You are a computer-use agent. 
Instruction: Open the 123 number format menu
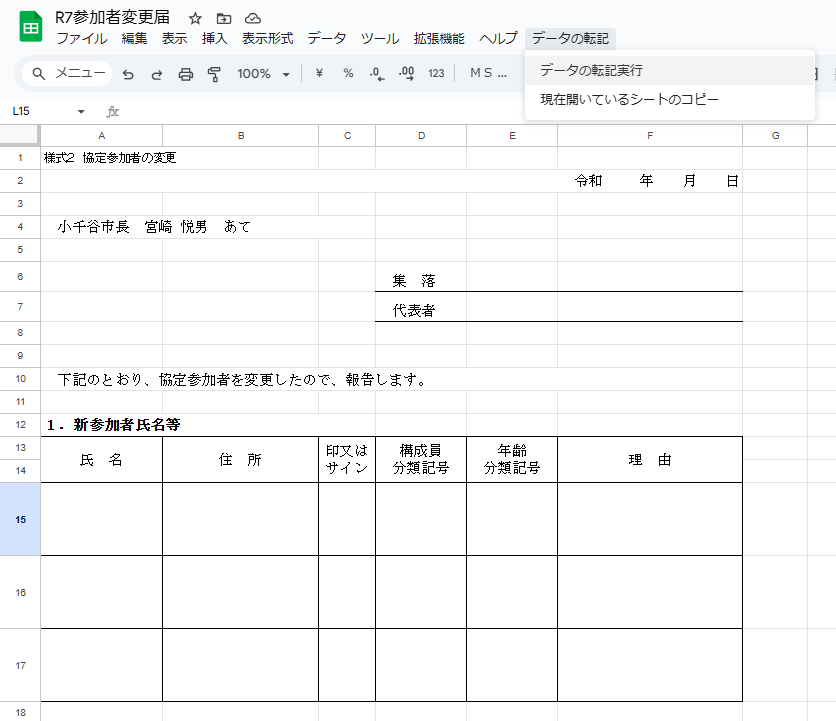[x=436, y=73]
